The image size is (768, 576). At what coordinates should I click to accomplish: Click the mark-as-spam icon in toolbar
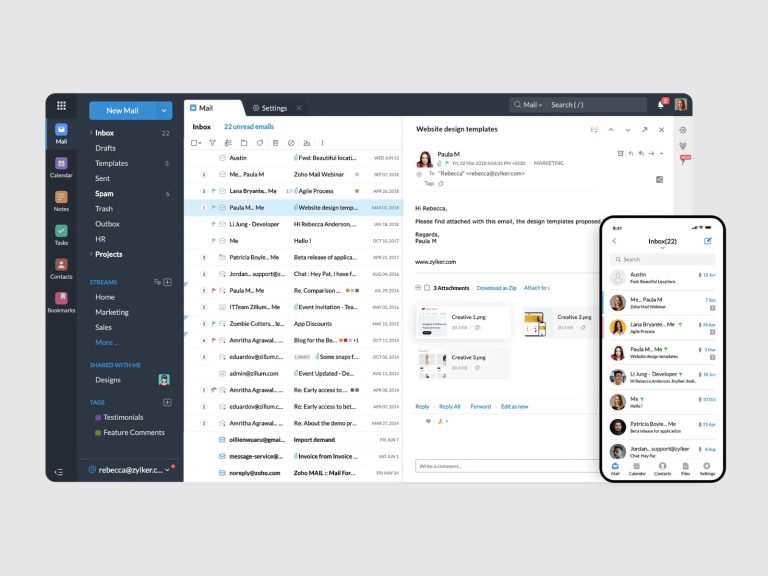click(x=291, y=143)
